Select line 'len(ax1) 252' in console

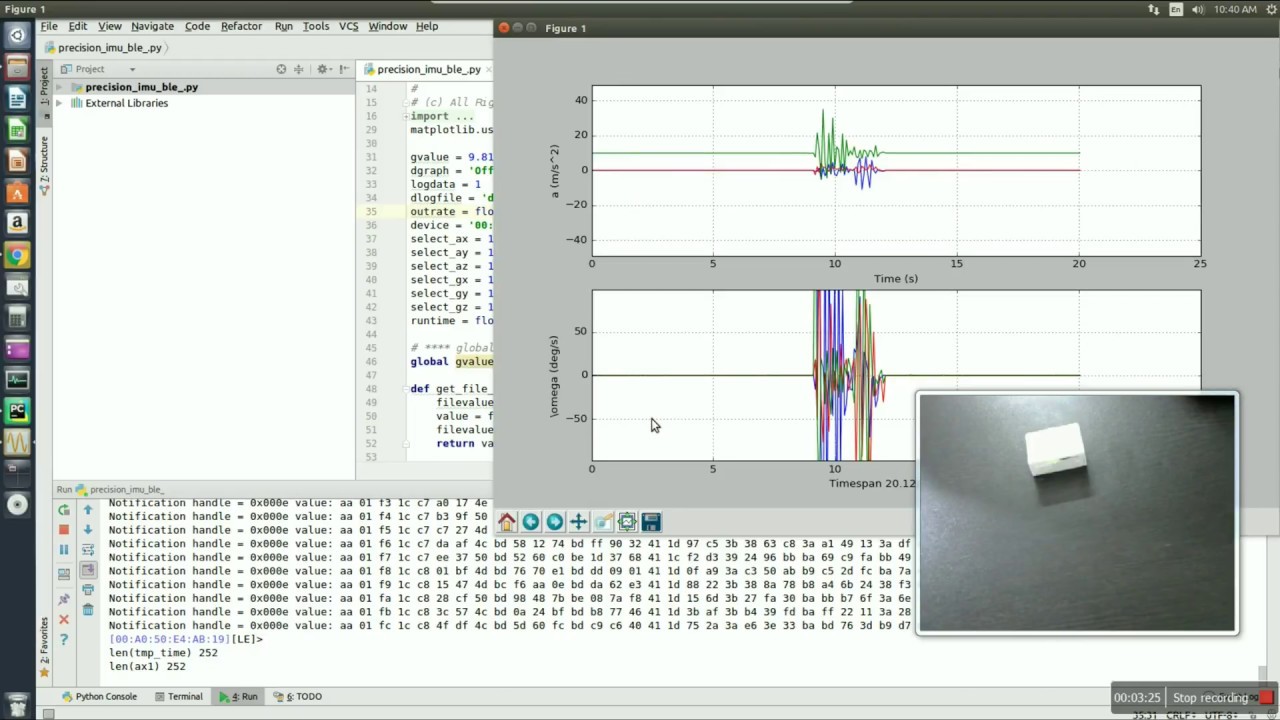point(147,666)
